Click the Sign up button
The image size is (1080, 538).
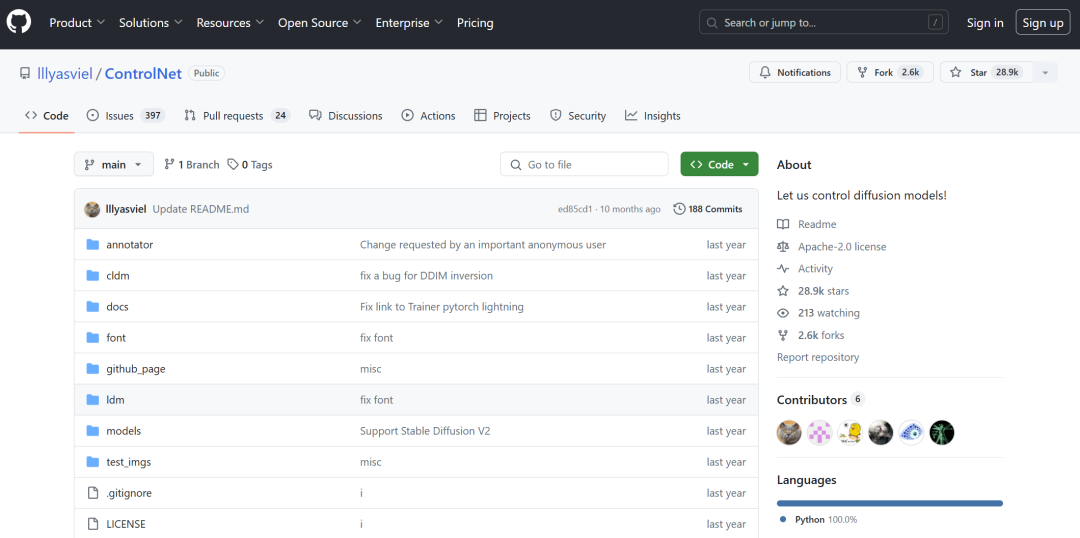coord(1043,23)
